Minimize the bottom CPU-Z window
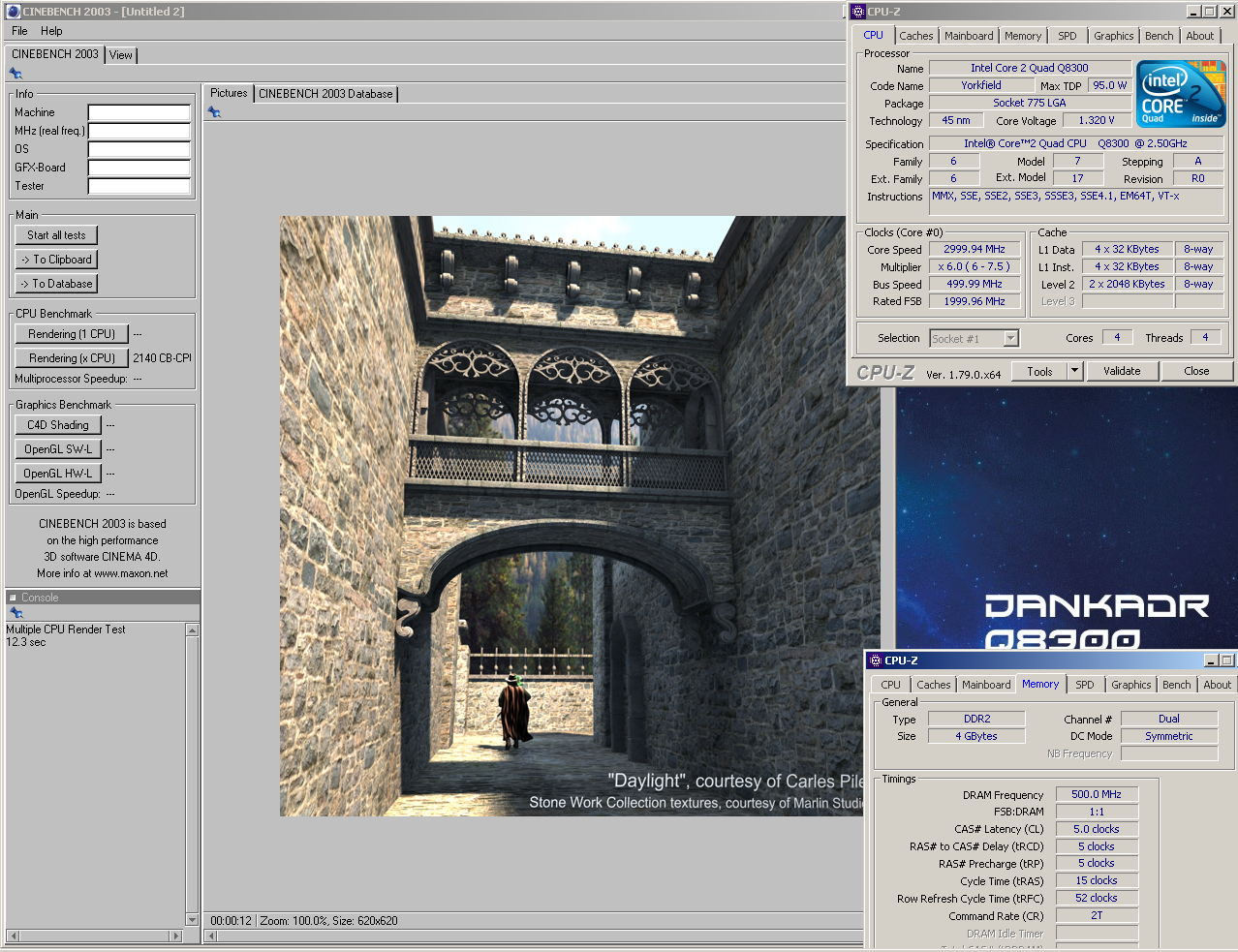The height and width of the screenshot is (952, 1238). (1211, 660)
